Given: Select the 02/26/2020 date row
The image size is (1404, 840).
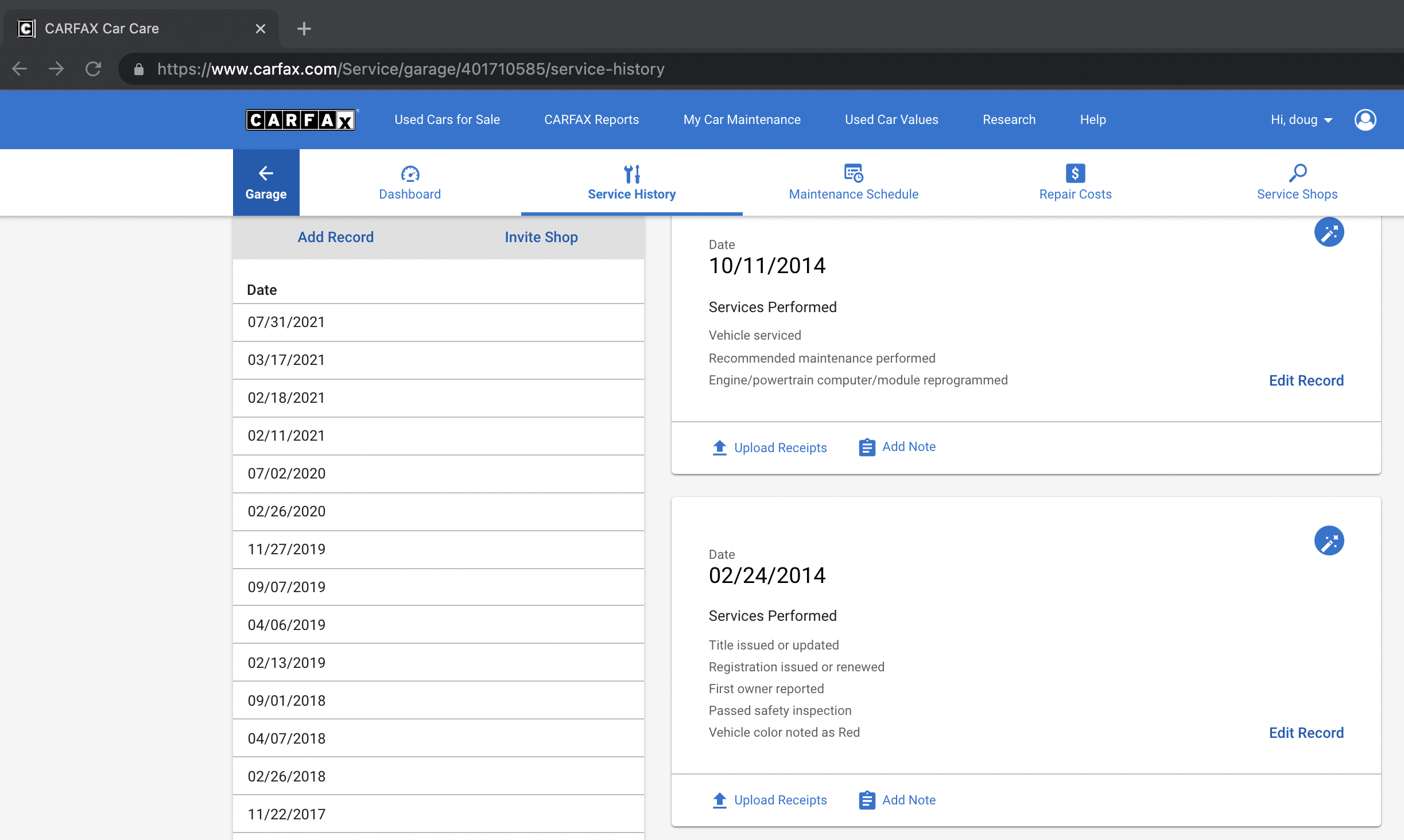Looking at the screenshot, I should click(439, 512).
